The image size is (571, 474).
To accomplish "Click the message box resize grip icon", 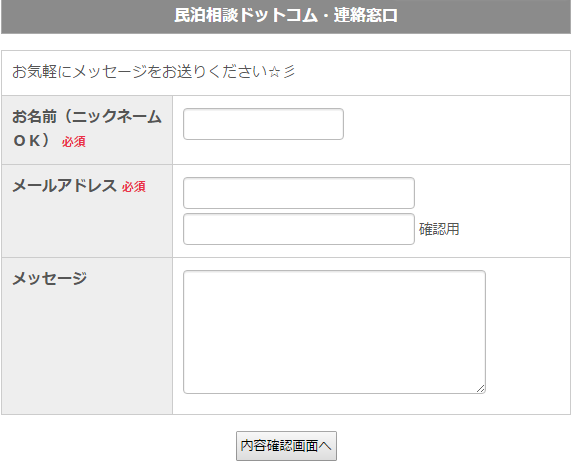I will (481, 389).
